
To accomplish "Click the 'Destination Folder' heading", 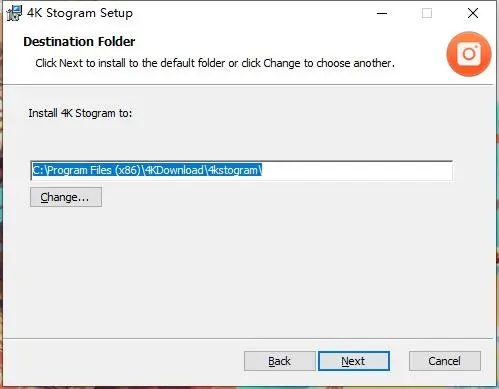I will point(79,42).
